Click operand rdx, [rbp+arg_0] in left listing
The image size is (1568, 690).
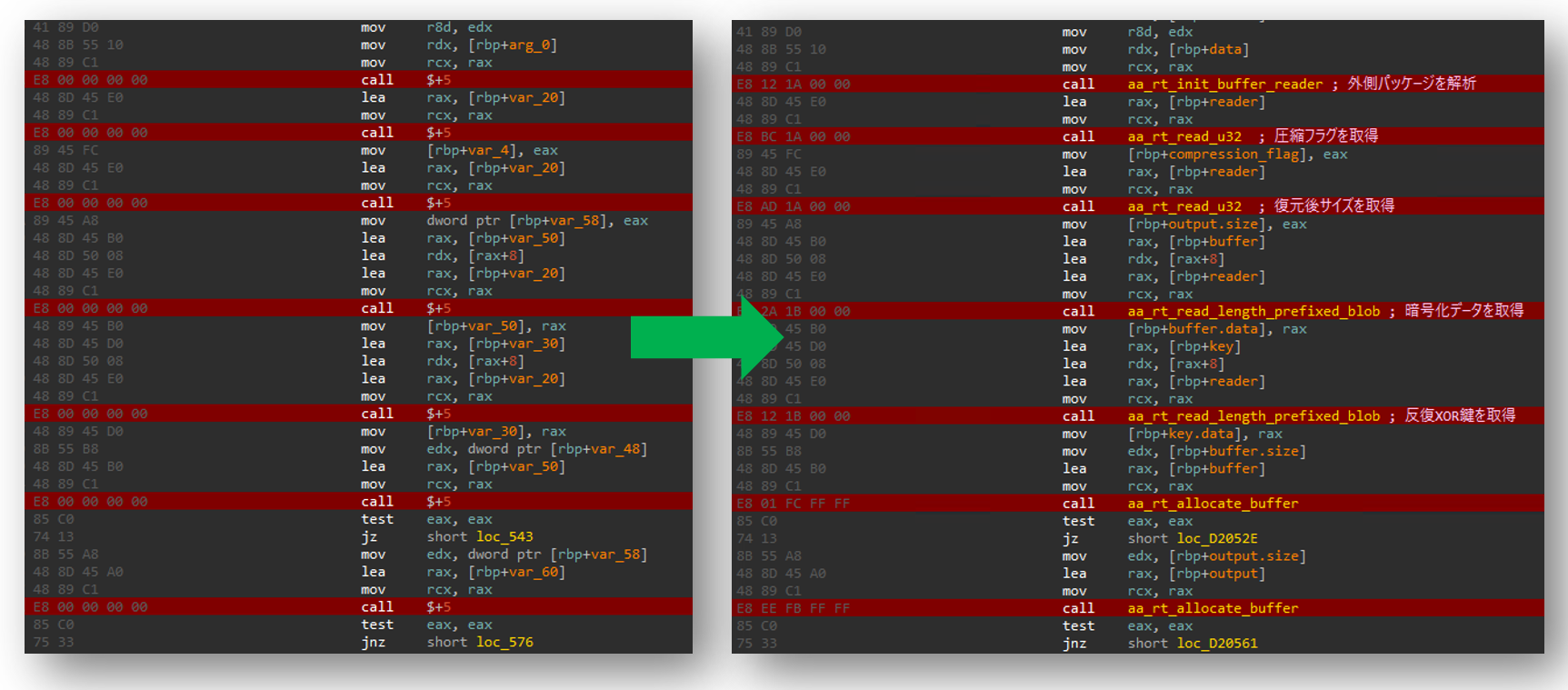point(492,45)
